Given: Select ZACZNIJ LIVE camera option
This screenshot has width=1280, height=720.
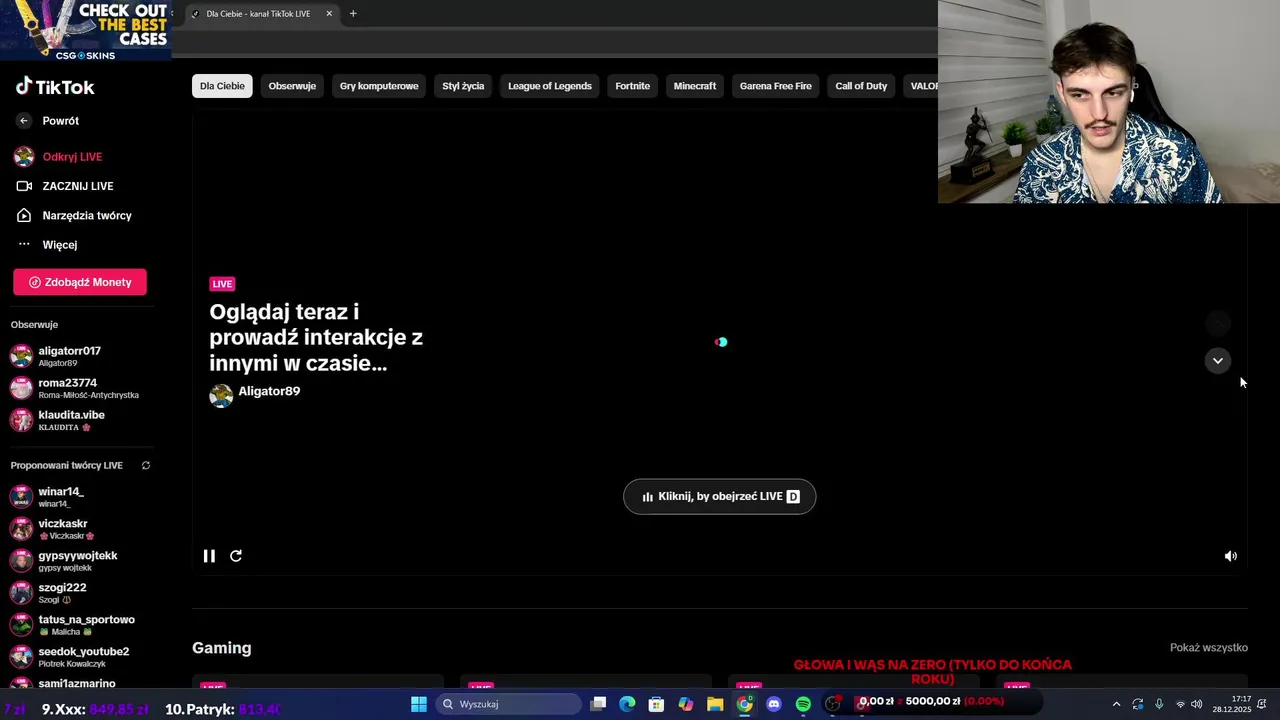Looking at the screenshot, I should coord(77,186).
